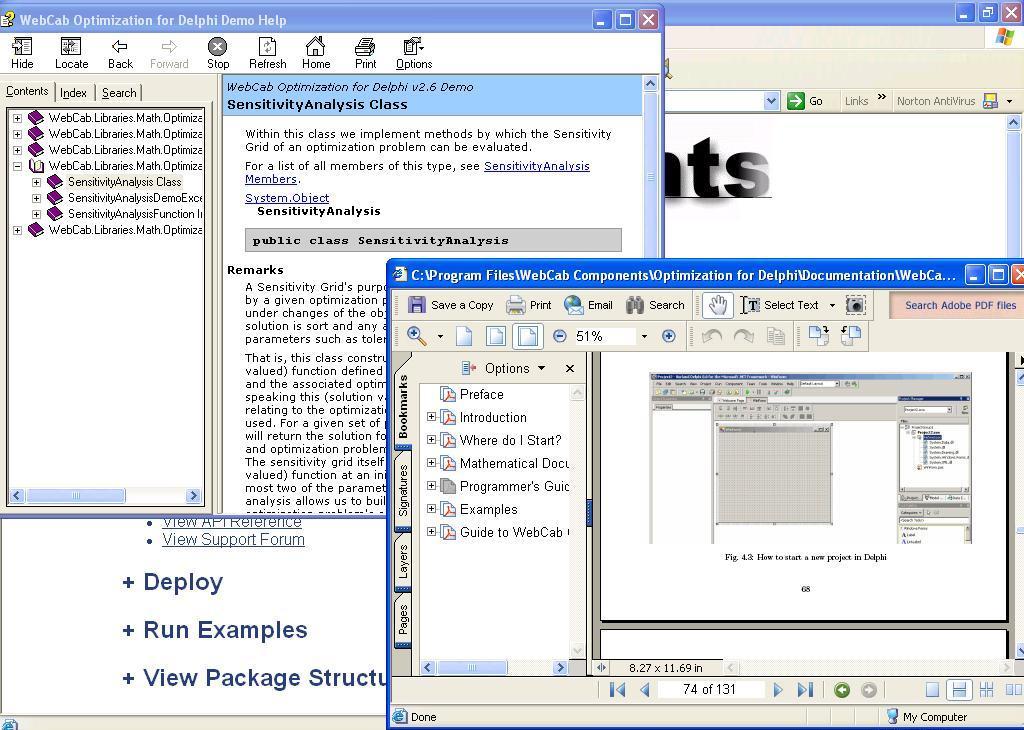The width and height of the screenshot is (1024, 730).
Task: Switch to the Search tab in Help
Action: coord(119,93)
